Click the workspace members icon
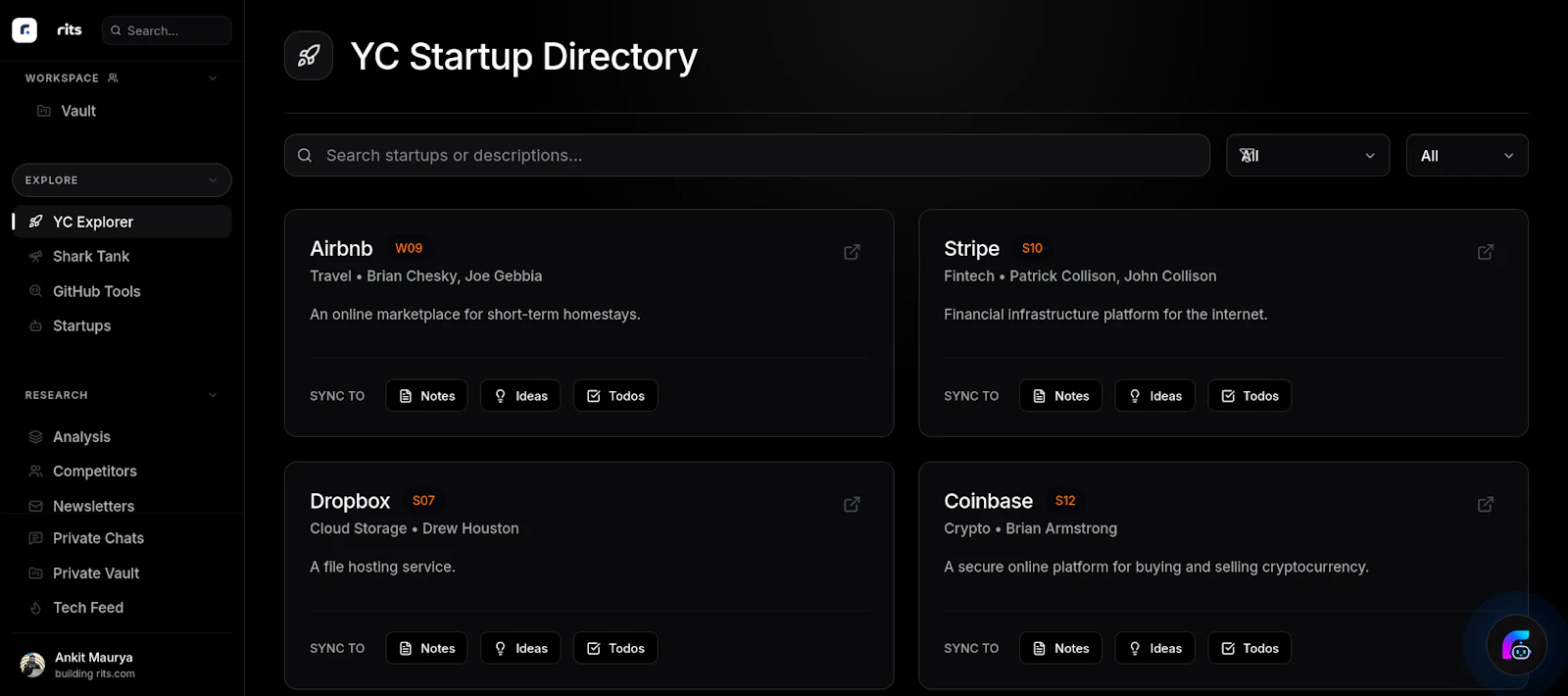1568x696 pixels. pyautogui.click(x=113, y=77)
